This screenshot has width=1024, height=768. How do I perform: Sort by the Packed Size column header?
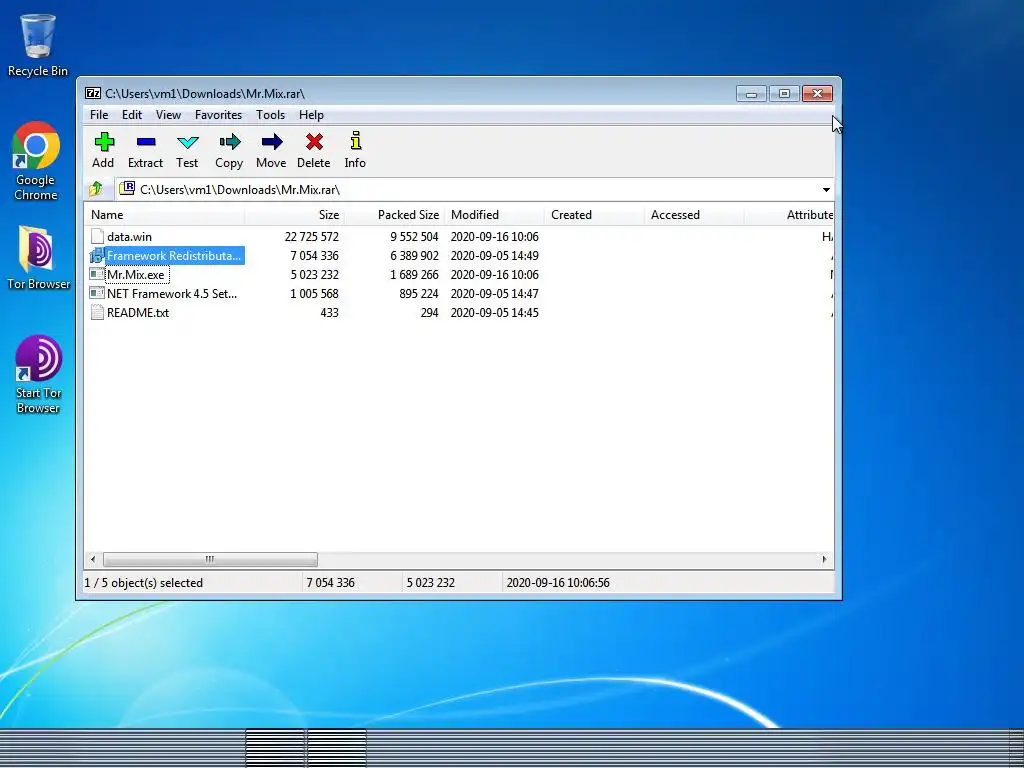pyautogui.click(x=394, y=215)
